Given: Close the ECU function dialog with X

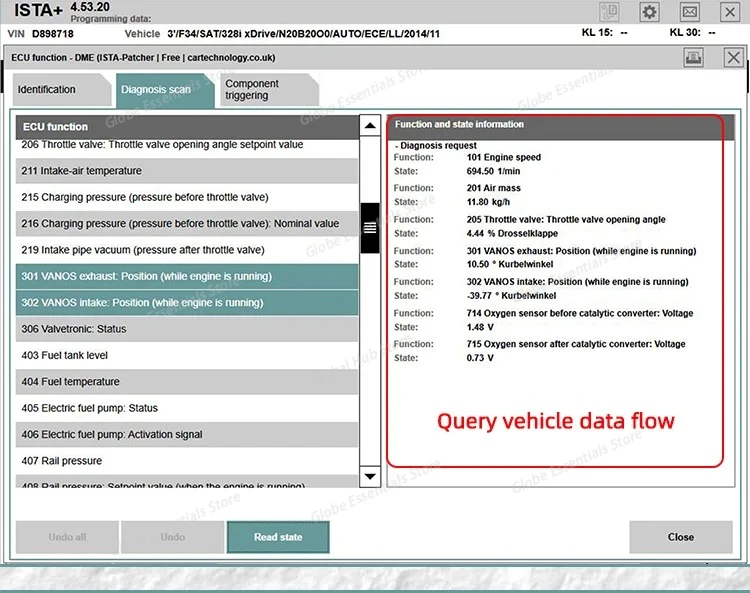Looking at the screenshot, I should (x=733, y=58).
